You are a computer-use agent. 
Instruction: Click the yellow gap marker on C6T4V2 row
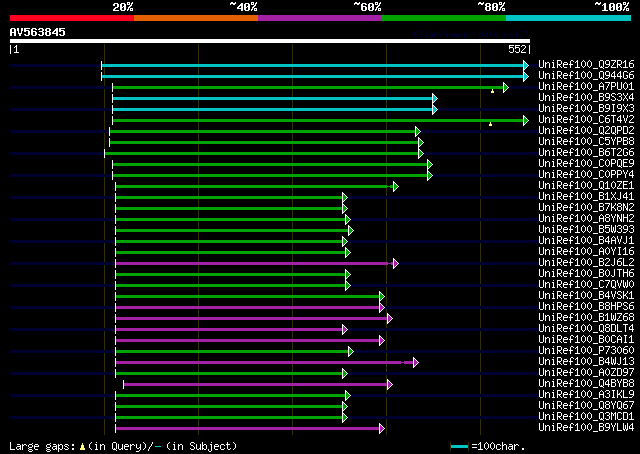pos(490,124)
